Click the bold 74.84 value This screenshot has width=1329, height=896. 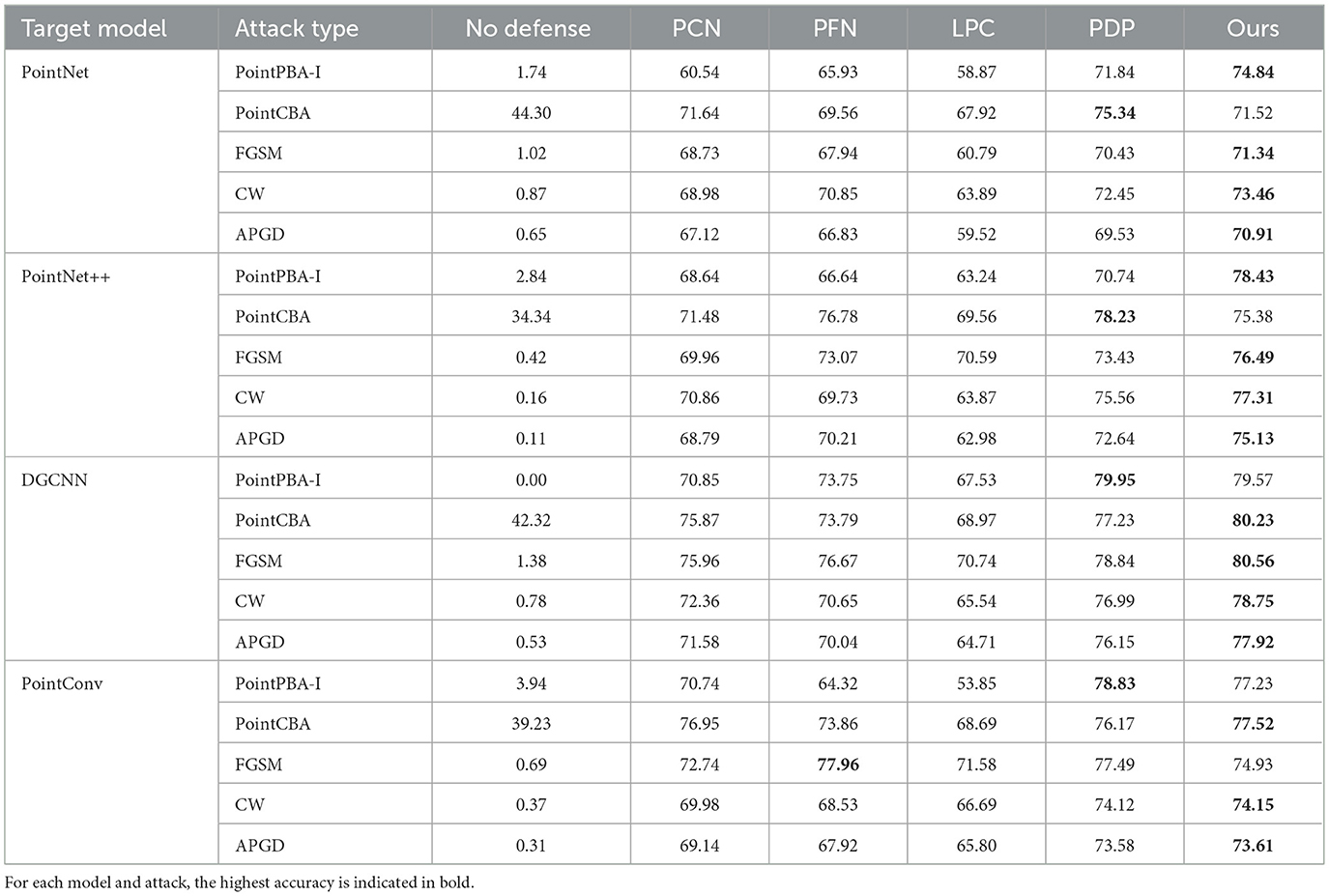pyautogui.click(x=1253, y=72)
